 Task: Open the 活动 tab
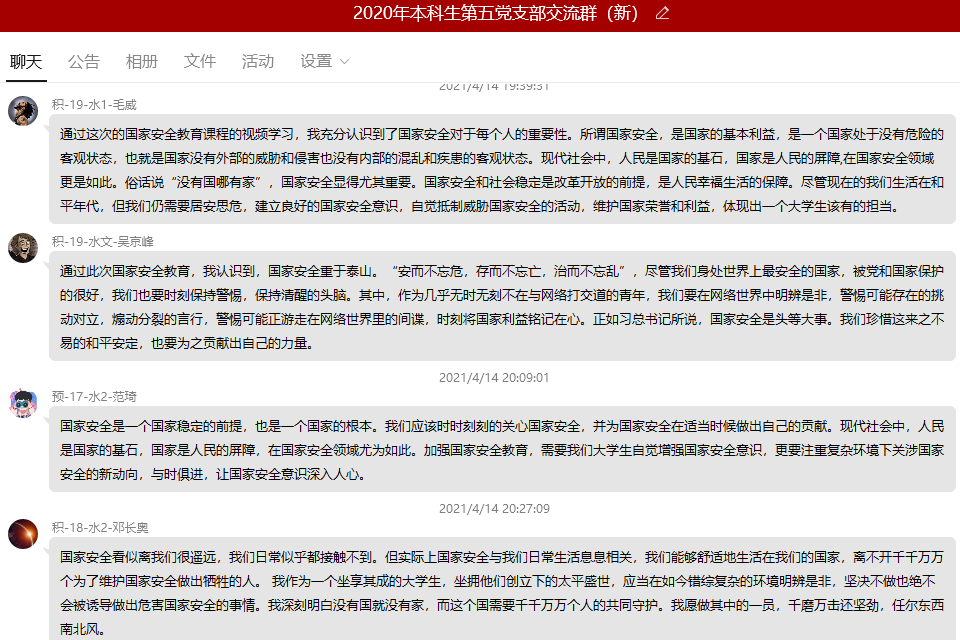(258, 61)
